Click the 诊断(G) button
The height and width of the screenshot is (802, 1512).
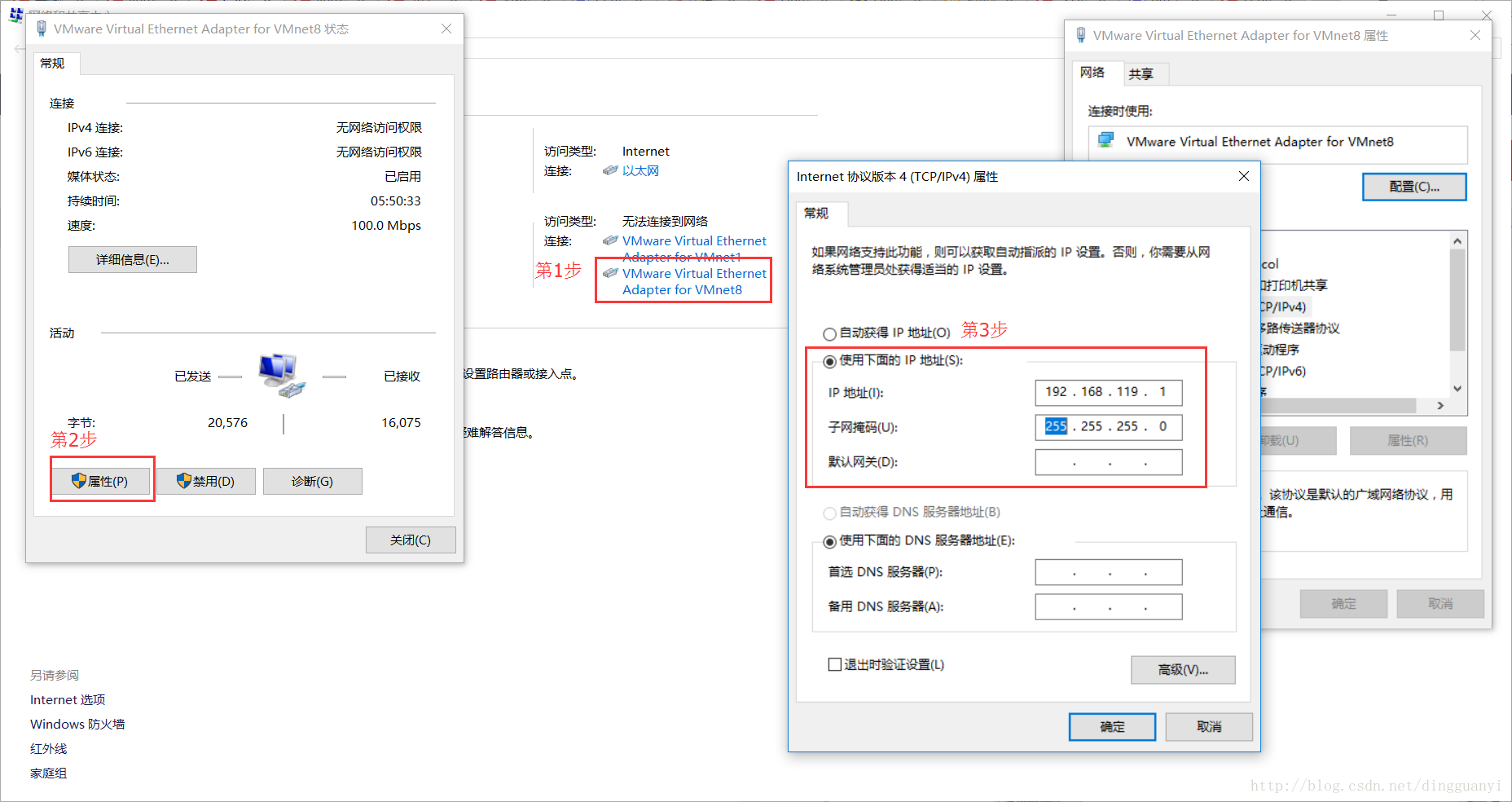click(313, 482)
